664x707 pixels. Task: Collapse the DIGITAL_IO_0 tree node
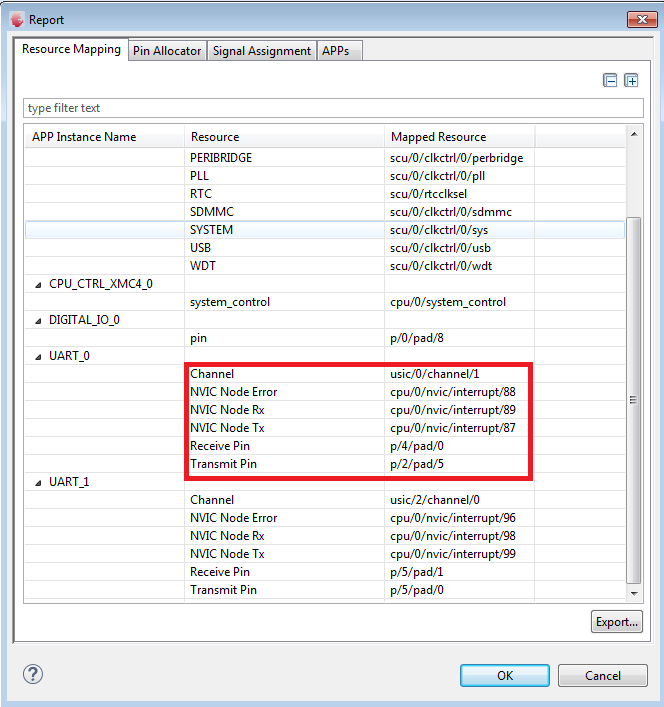(38, 321)
